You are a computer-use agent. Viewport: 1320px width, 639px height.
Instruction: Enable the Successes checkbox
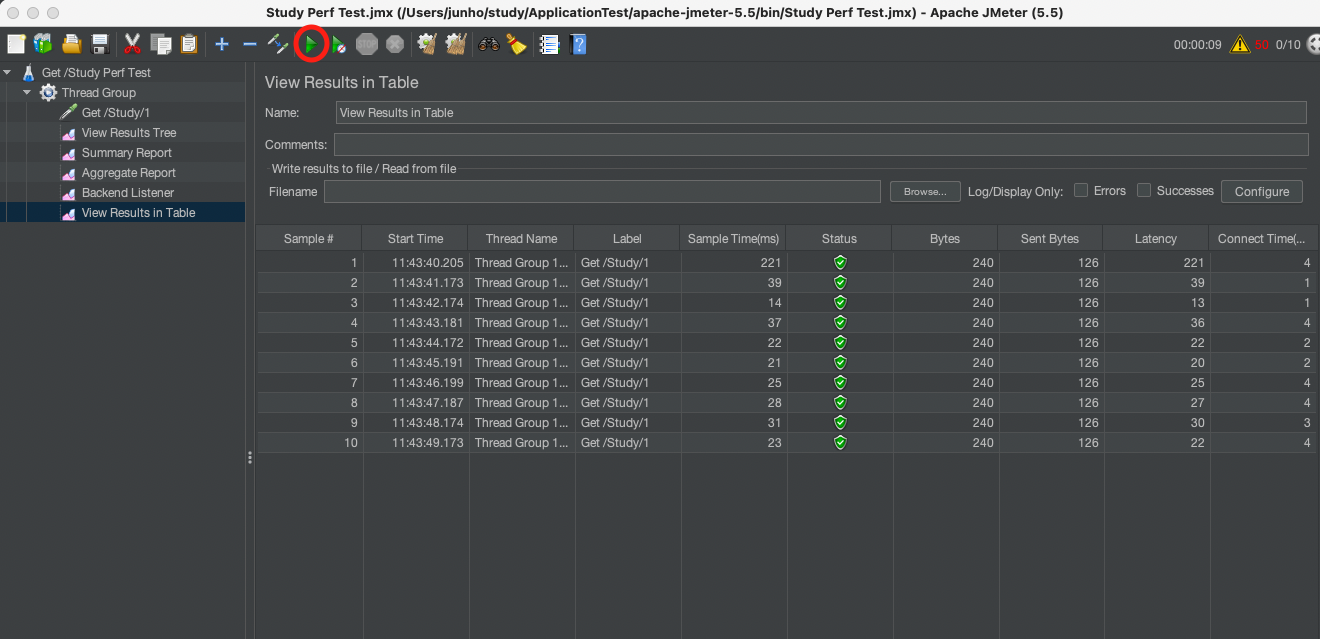1144,190
